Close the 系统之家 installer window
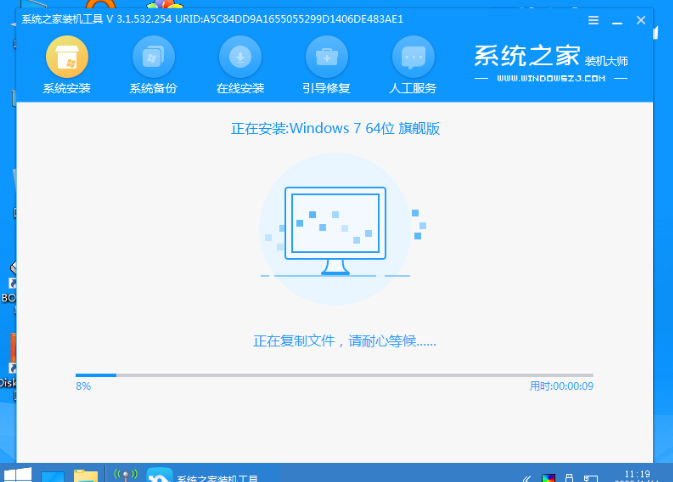Image resolution: width=673 pixels, height=482 pixels. click(640, 18)
